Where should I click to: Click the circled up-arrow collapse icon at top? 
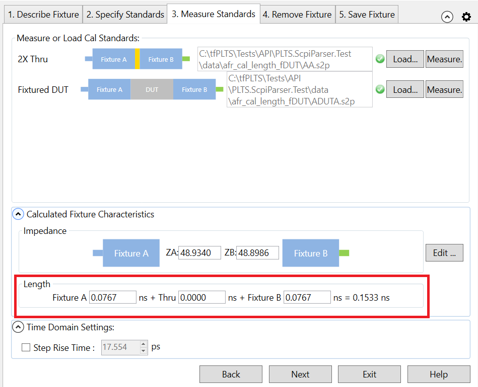click(447, 16)
